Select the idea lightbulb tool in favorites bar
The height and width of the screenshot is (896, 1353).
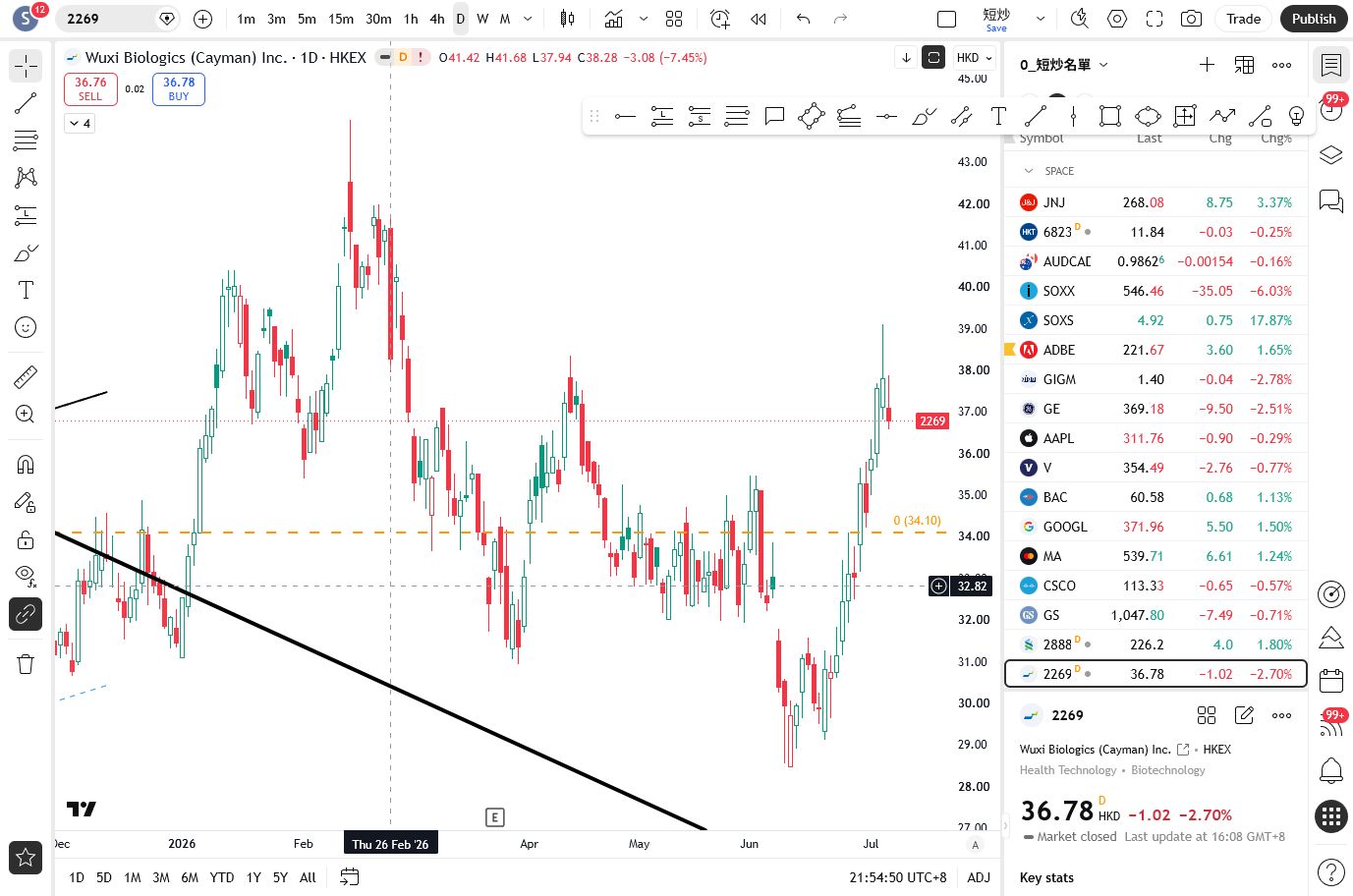(x=1297, y=117)
